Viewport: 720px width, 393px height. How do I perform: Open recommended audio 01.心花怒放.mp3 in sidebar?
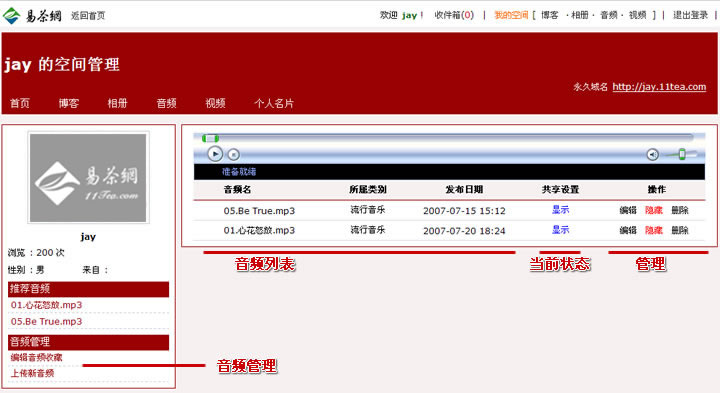click(x=46, y=305)
